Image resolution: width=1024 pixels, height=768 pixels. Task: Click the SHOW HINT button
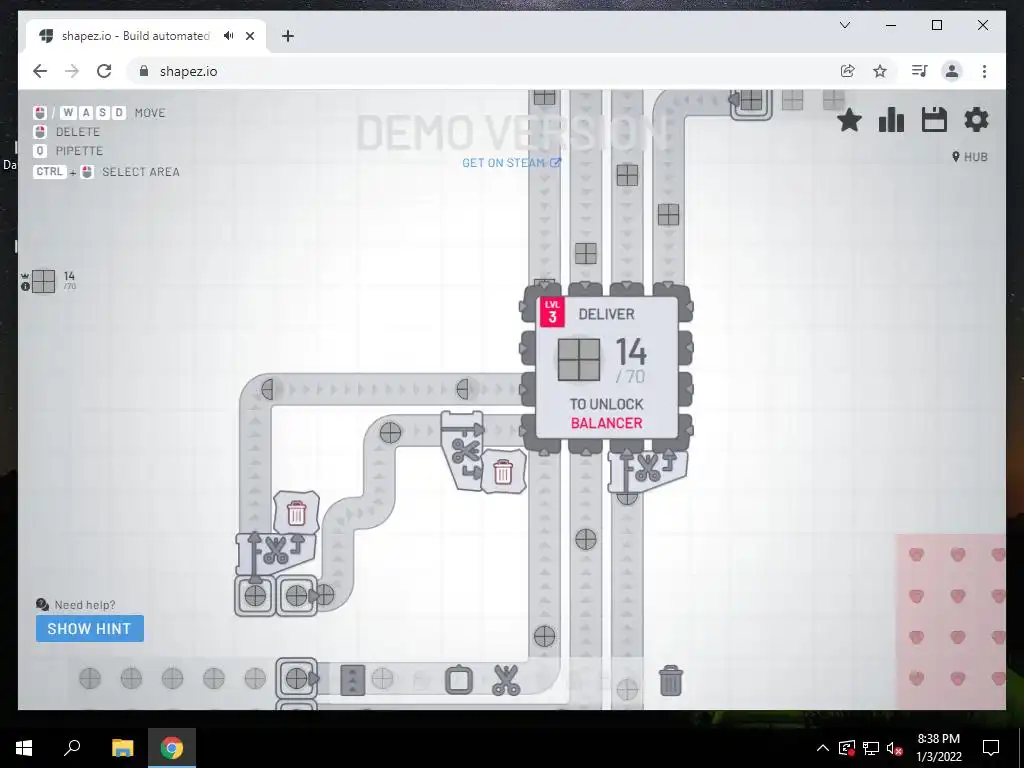click(89, 629)
